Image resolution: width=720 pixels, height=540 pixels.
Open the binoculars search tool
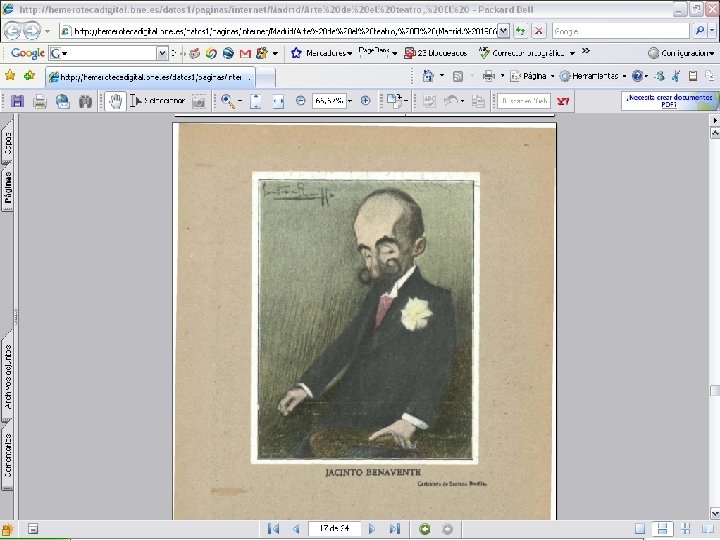click(x=85, y=101)
